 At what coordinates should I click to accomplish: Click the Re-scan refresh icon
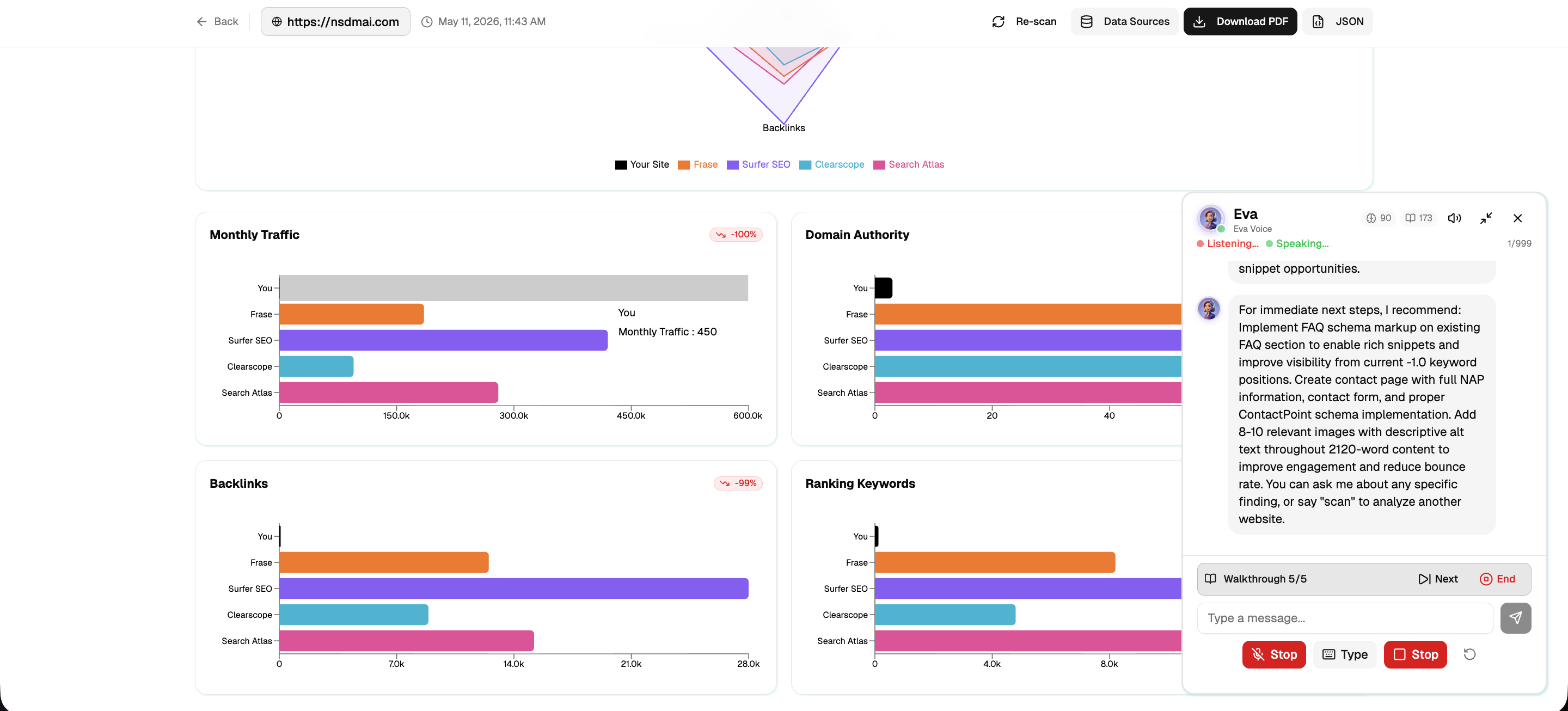pos(997,21)
